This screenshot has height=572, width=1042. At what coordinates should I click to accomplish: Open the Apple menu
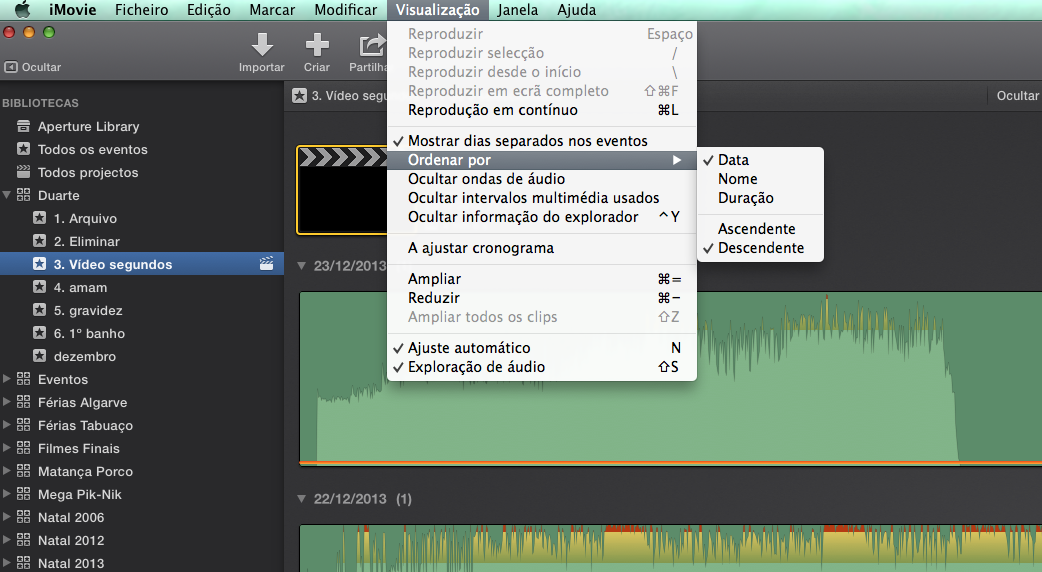click(x=23, y=10)
